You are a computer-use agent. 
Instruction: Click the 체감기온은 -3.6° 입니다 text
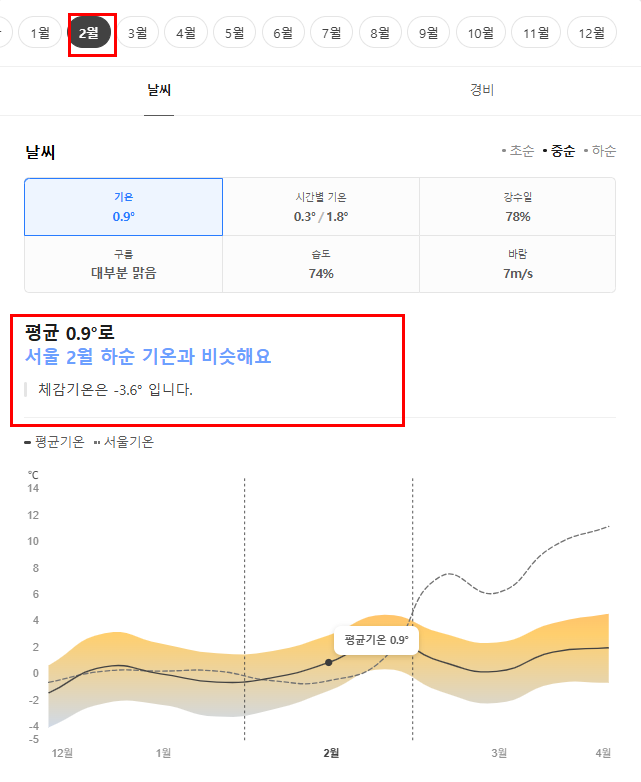(x=115, y=390)
